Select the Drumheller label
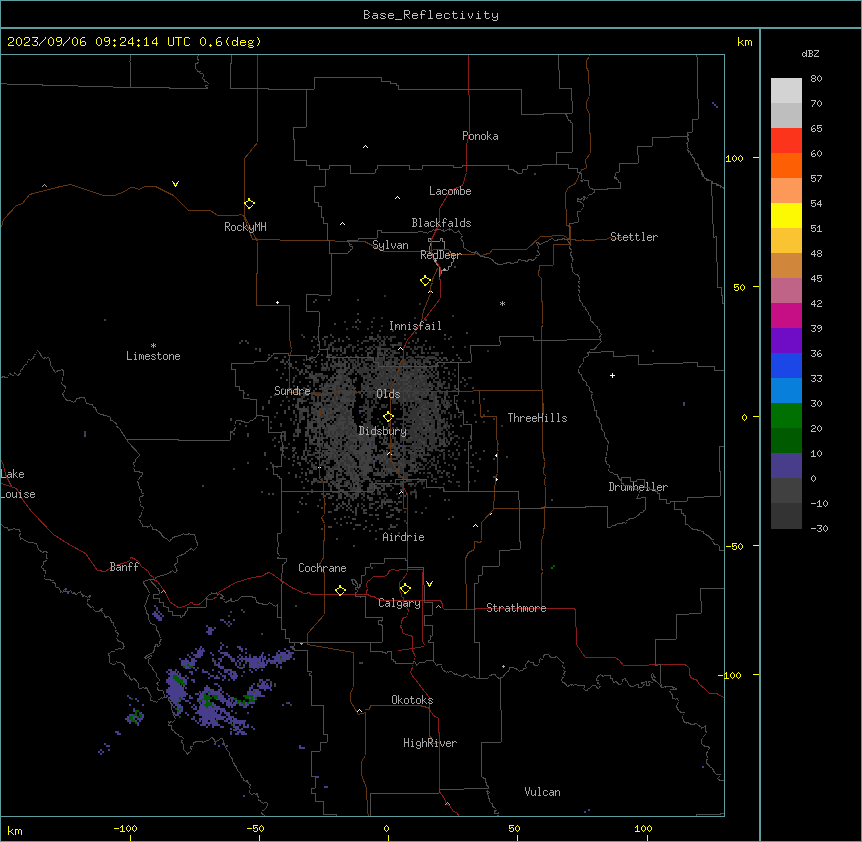The width and height of the screenshot is (862, 842). 638,487
